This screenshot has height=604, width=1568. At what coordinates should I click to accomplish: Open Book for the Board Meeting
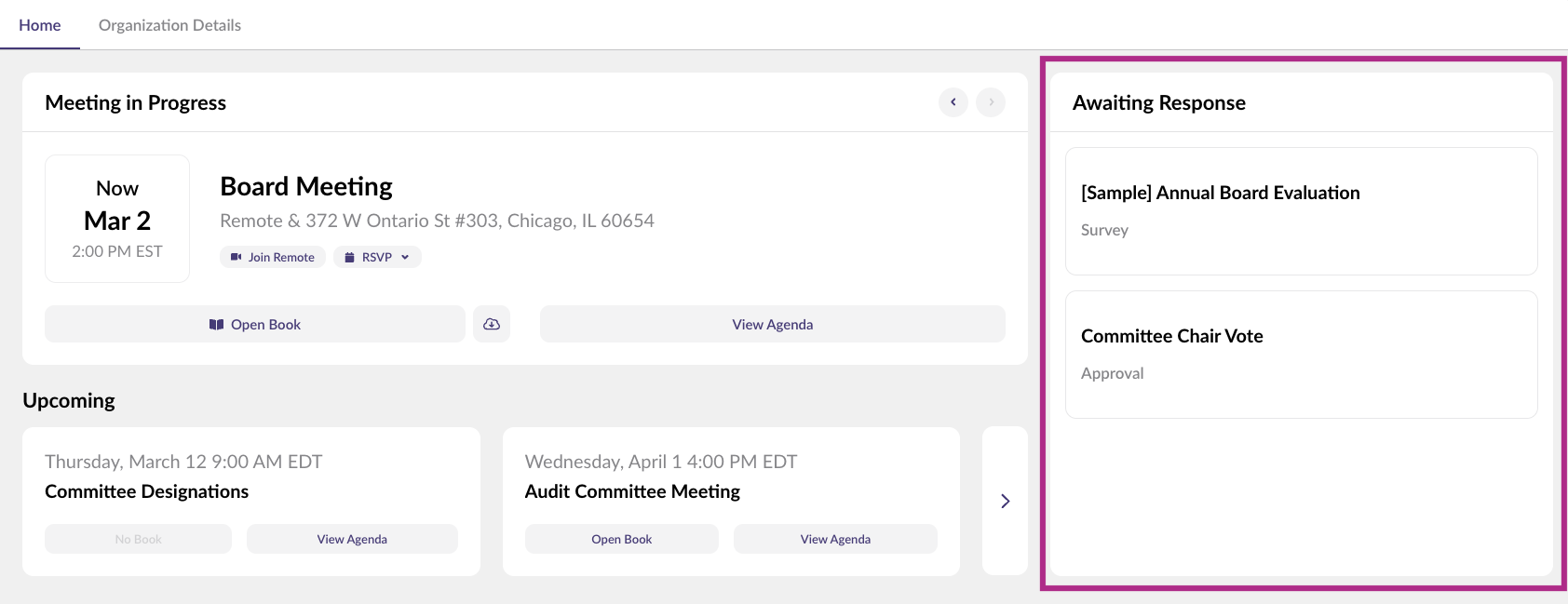pos(255,324)
